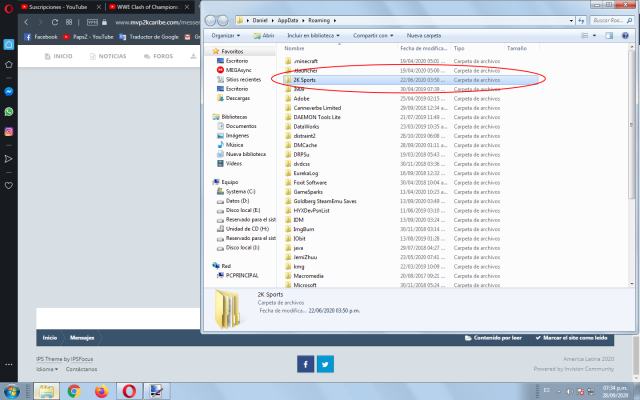Viewport: 640px width, 400px height.
Task: Open Opera sidebar bookmarks heart icon
Action: tap(9, 185)
